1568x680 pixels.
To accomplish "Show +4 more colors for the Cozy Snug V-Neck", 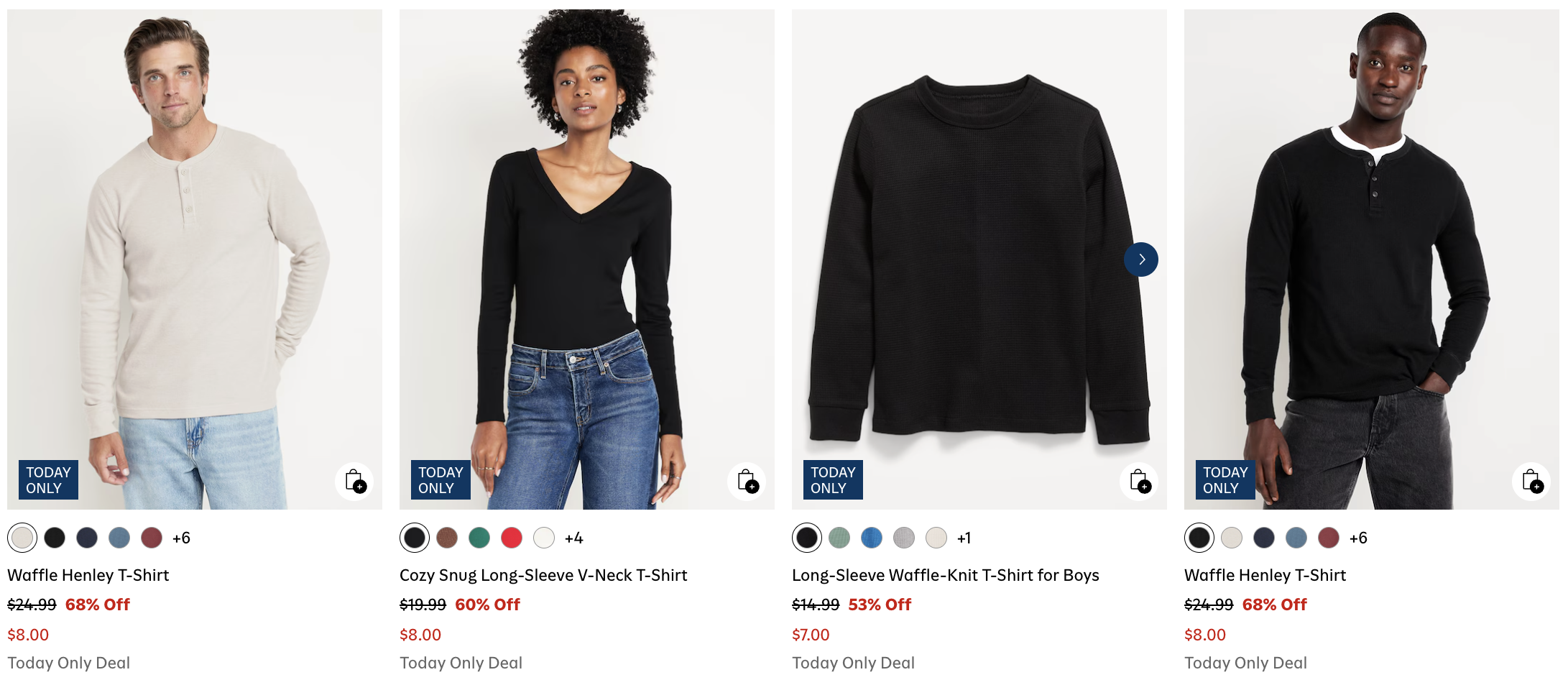I will pyautogui.click(x=573, y=538).
